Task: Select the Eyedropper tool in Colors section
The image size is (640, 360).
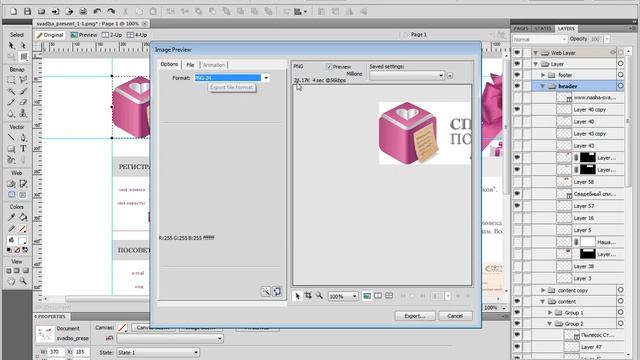Action: pyautogui.click(x=11, y=217)
